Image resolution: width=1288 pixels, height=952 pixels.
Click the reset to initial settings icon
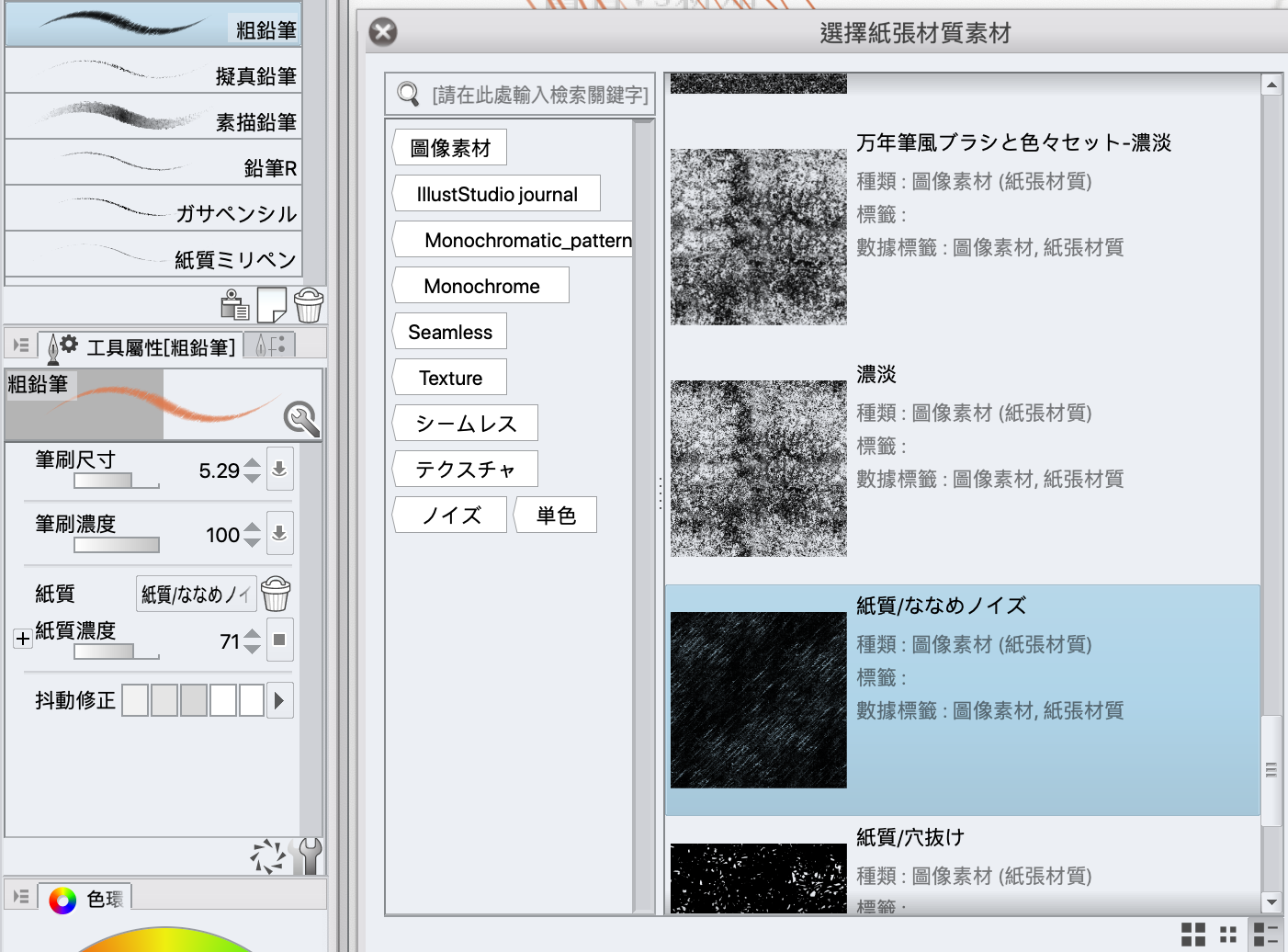pyautogui.click(x=267, y=856)
